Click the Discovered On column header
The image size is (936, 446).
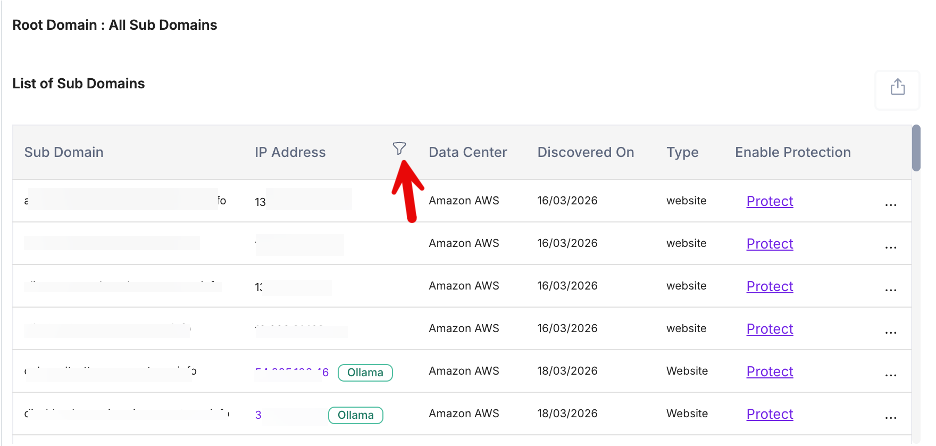point(585,153)
